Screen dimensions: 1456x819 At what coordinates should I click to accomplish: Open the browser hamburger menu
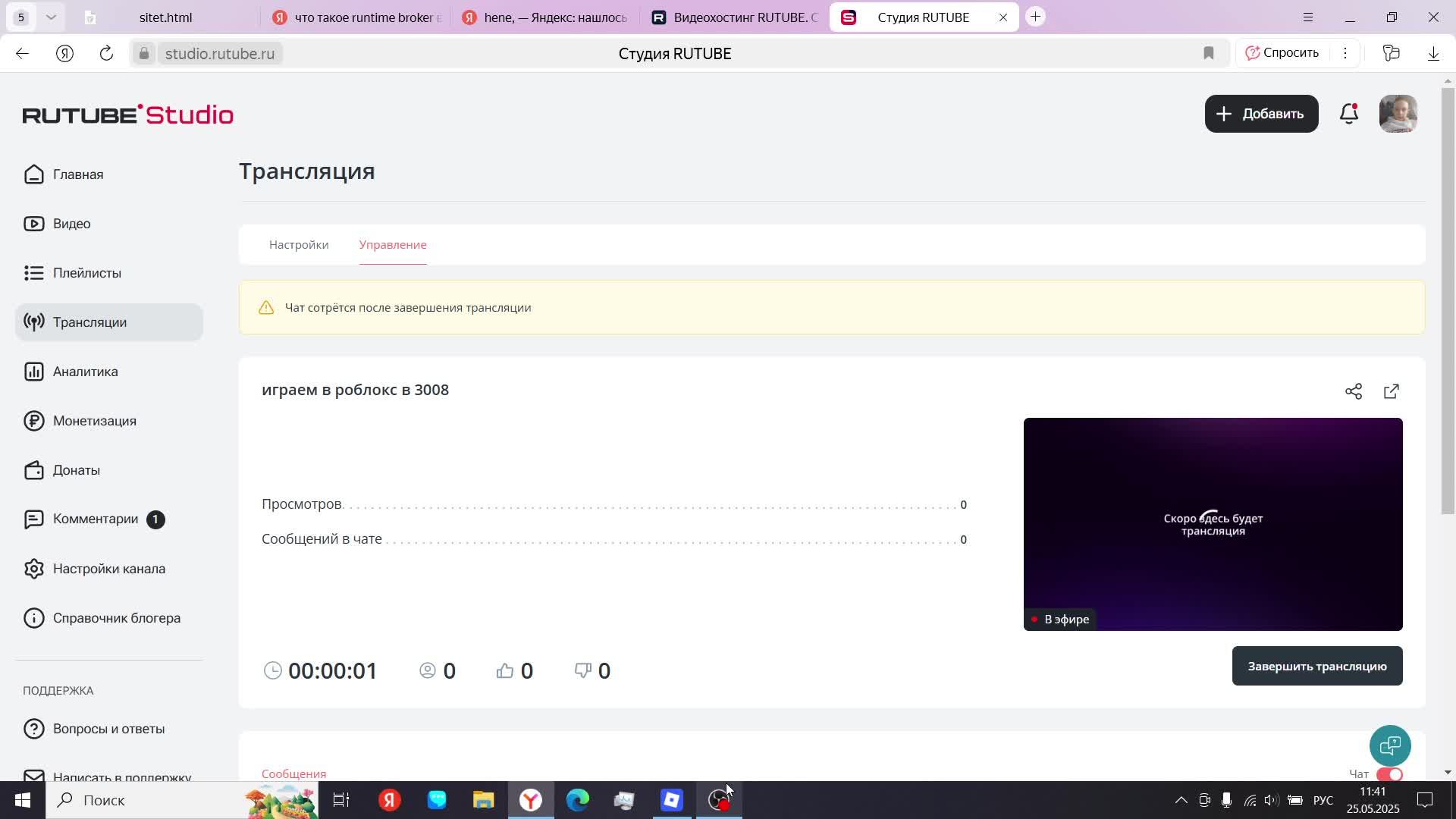pos(1308,17)
